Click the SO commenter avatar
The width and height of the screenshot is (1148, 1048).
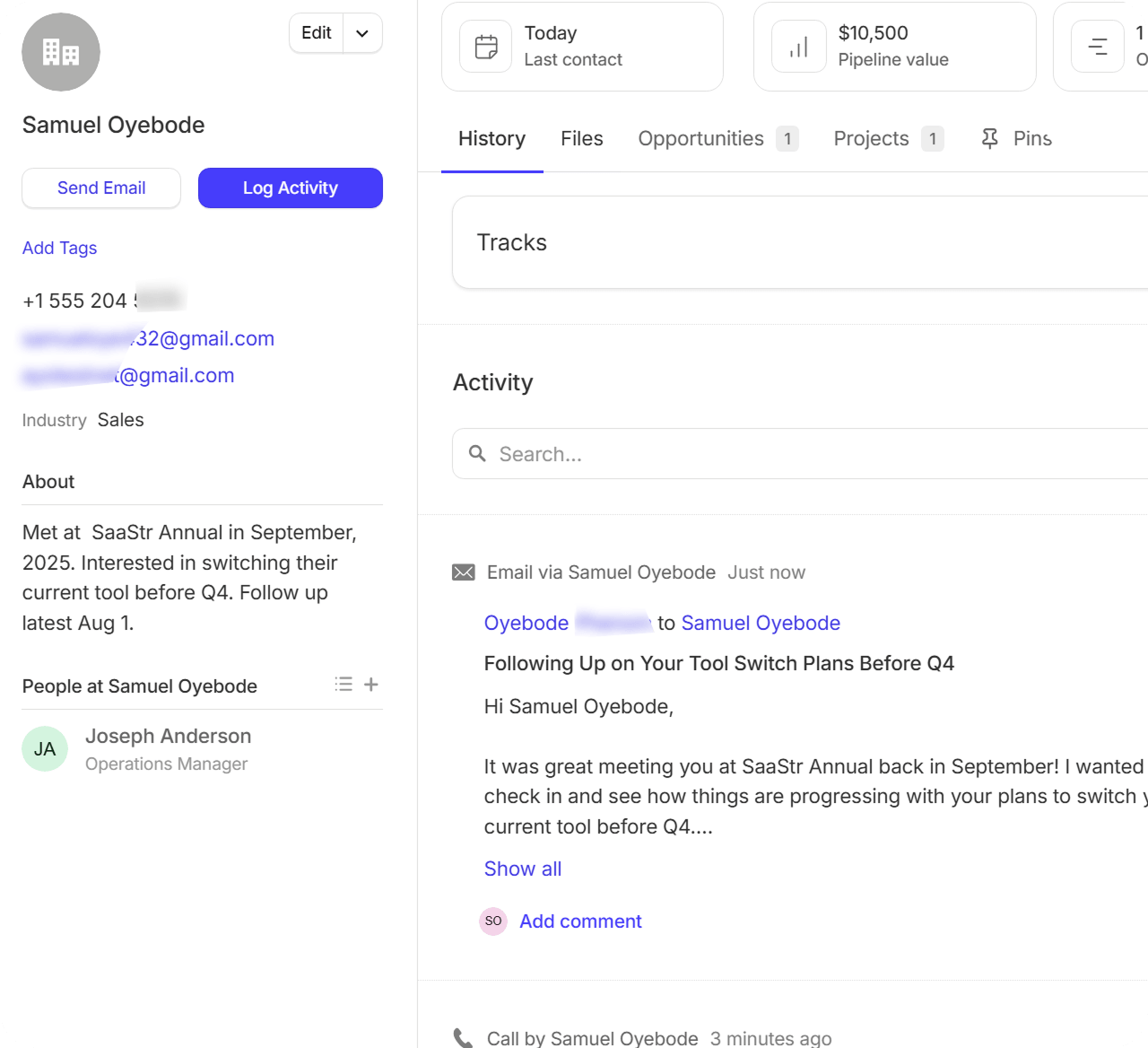tap(493, 921)
